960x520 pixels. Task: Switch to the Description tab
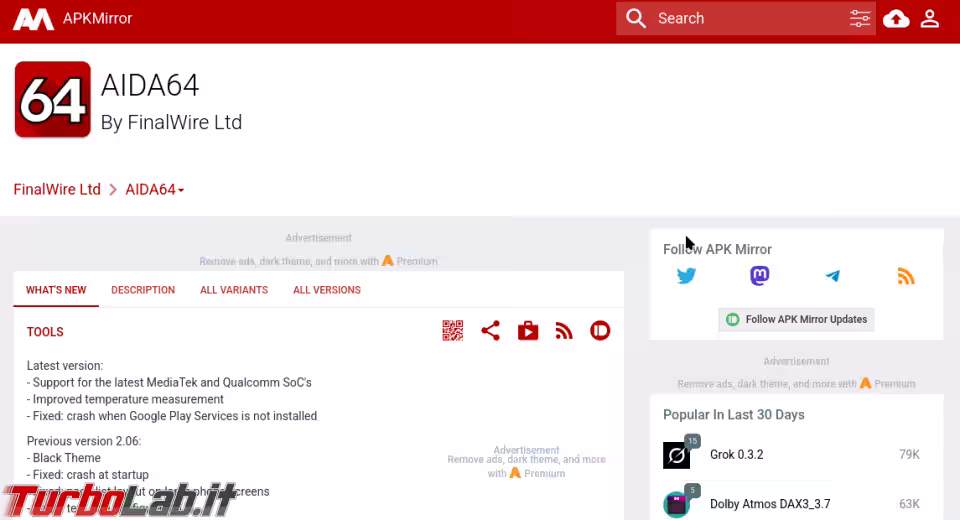(143, 290)
